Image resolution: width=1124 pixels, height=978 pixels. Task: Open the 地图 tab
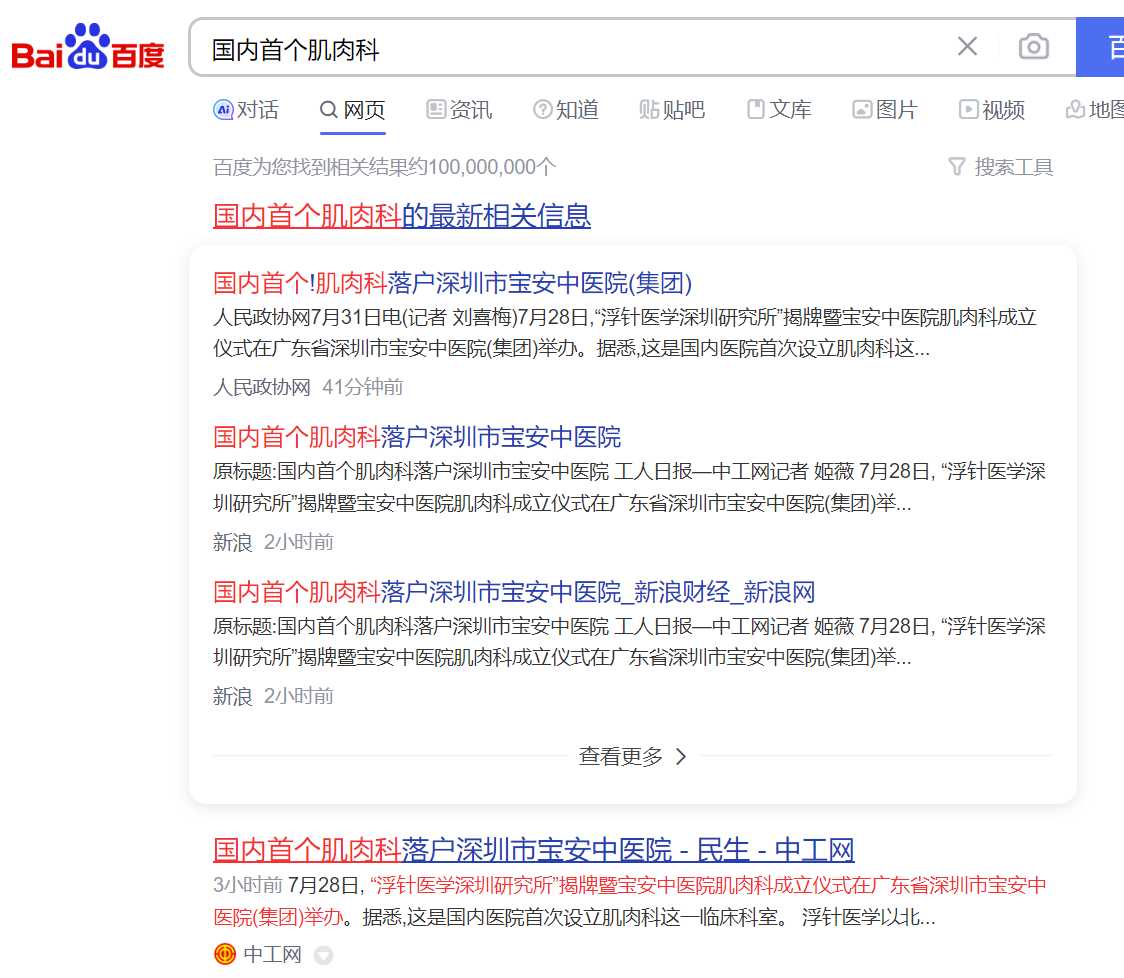pos(1095,110)
